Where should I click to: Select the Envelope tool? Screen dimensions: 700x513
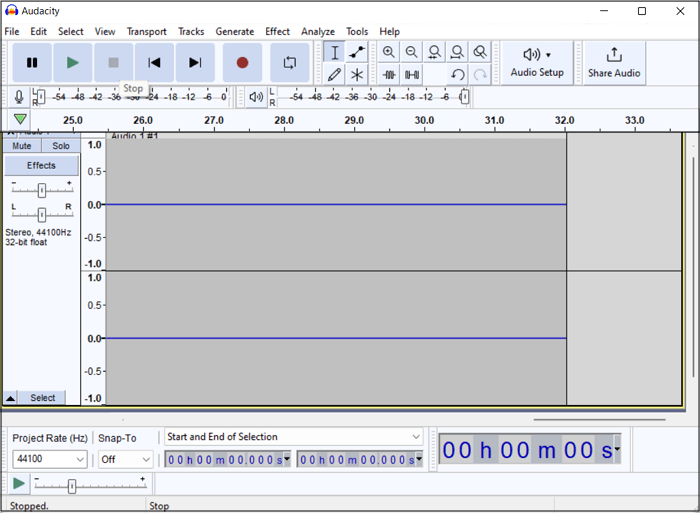click(357, 52)
